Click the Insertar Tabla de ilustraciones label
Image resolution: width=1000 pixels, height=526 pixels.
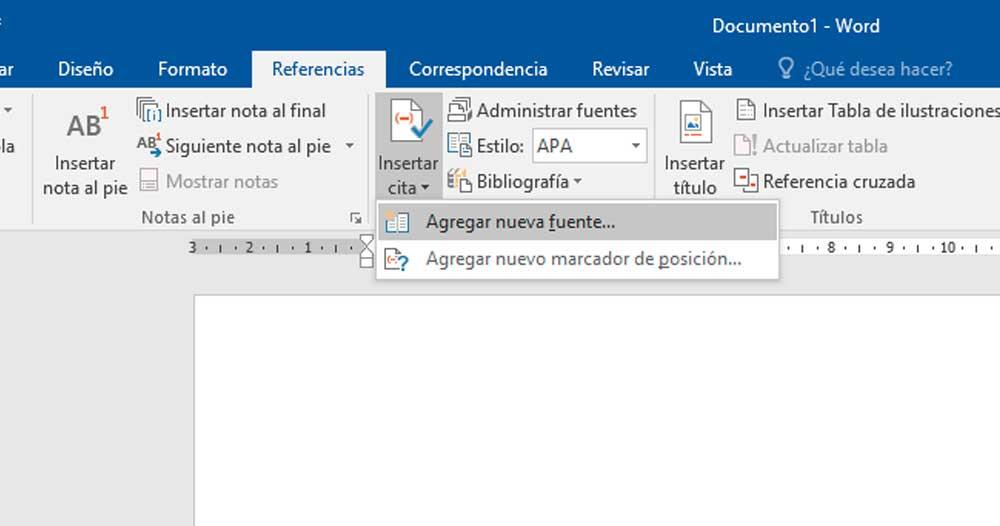[881, 111]
